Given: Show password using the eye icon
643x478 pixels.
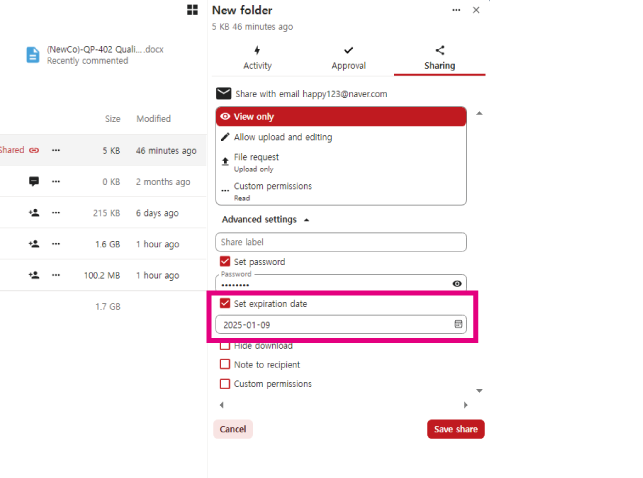Looking at the screenshot, I should tap(457, 284).
